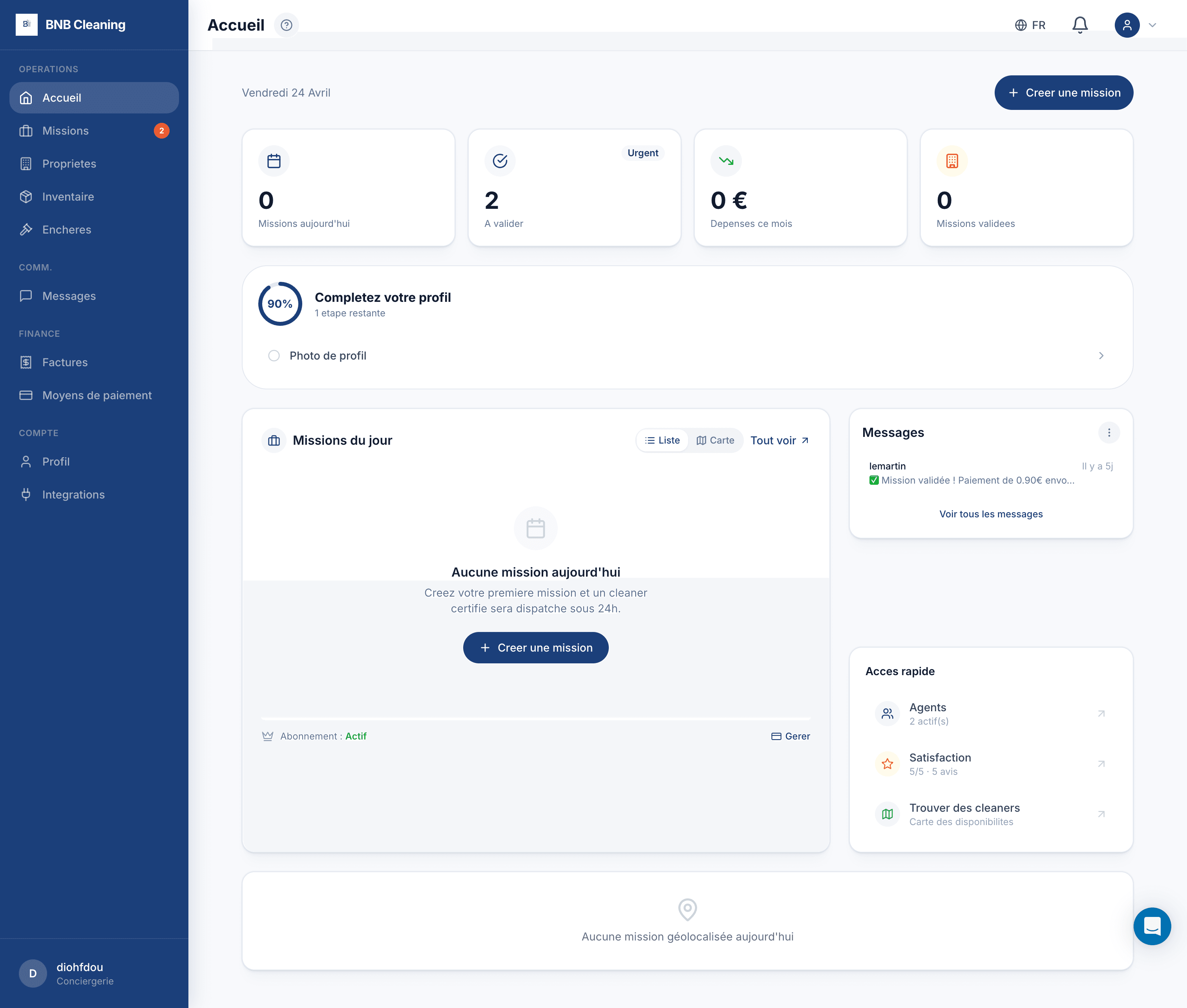Expand the user account menu

coord(1136,25)
